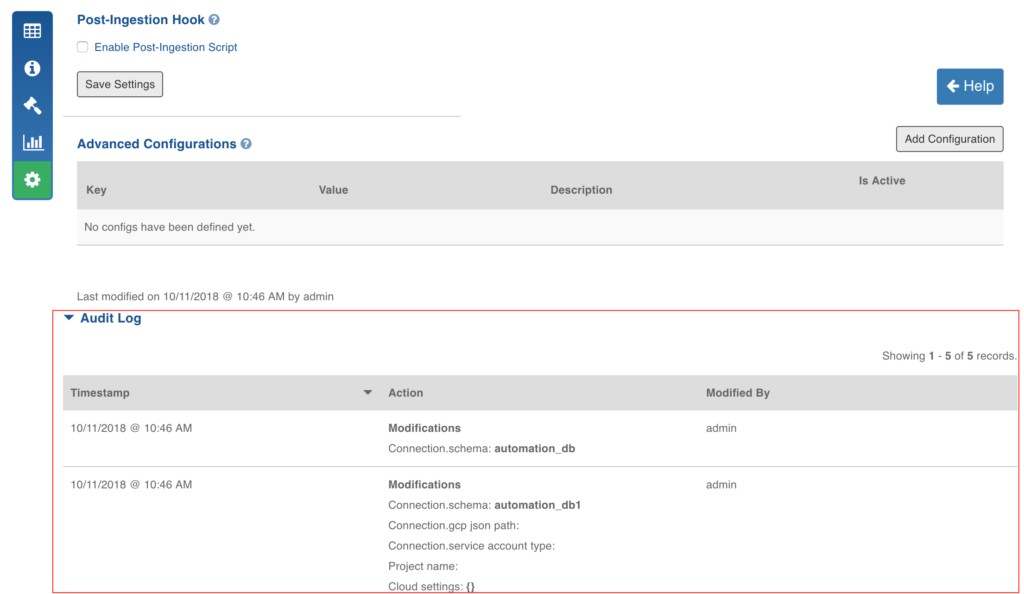Open the blue Help button
Screen dimensions: 1024x594
pyautogui.click(x=970, y=86)
